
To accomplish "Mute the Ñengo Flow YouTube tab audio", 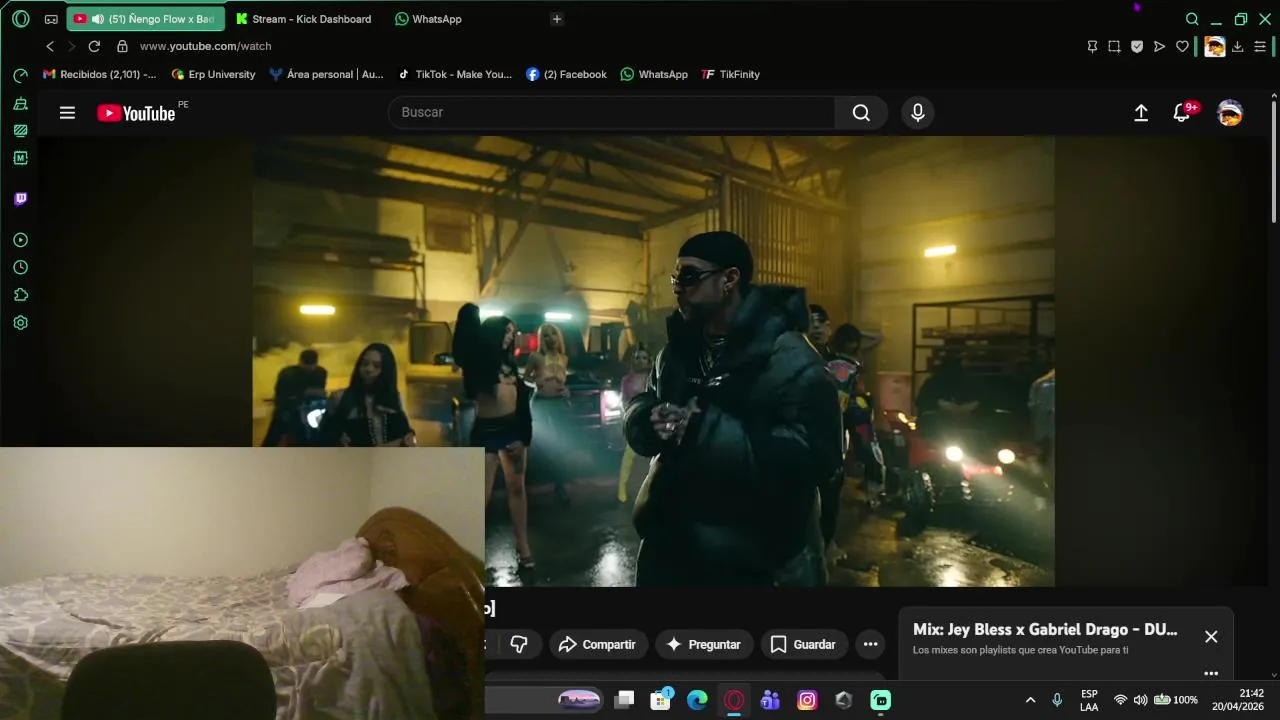I will 97,19.
